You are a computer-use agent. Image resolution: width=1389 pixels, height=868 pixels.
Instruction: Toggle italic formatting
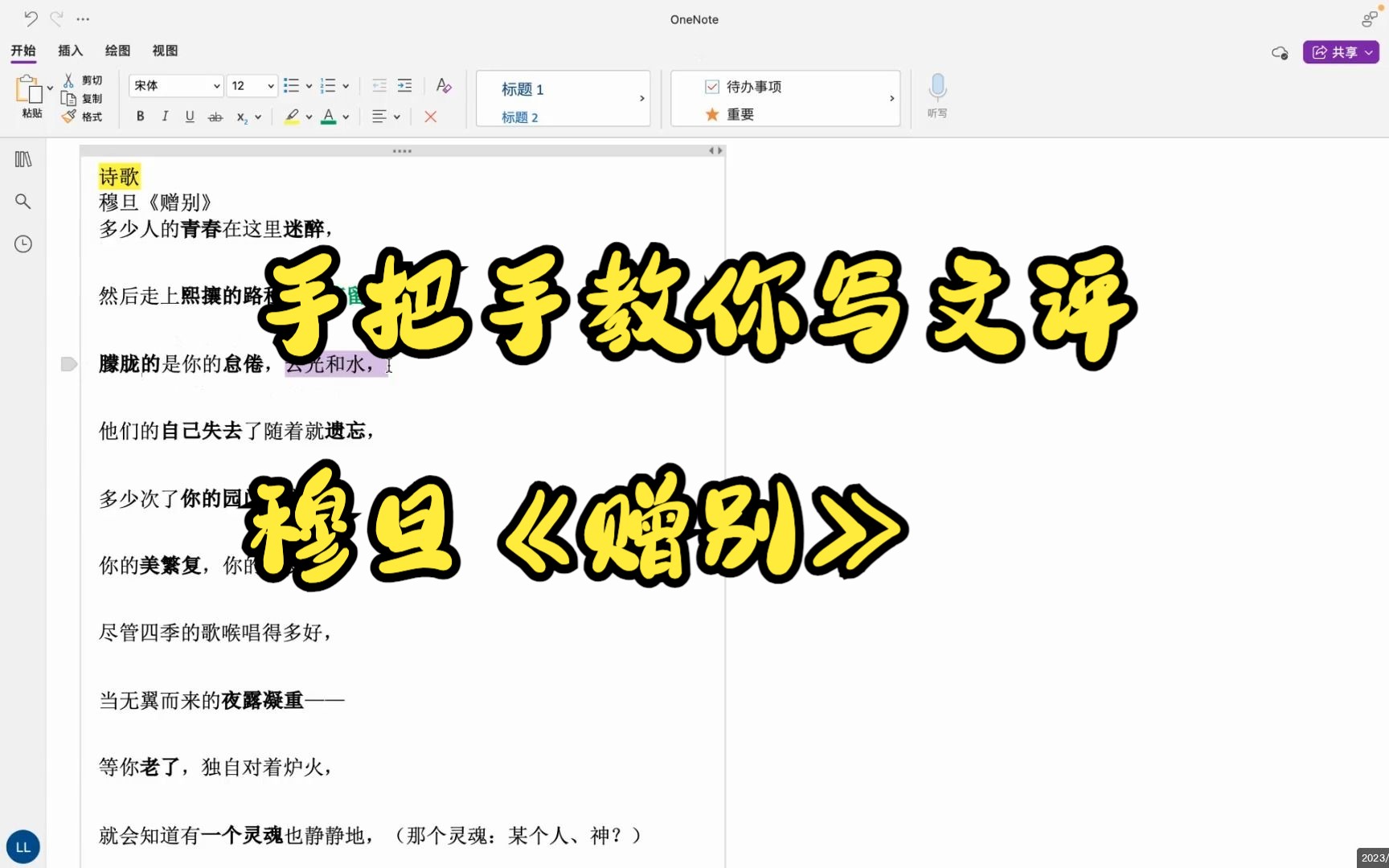point(165,117)
